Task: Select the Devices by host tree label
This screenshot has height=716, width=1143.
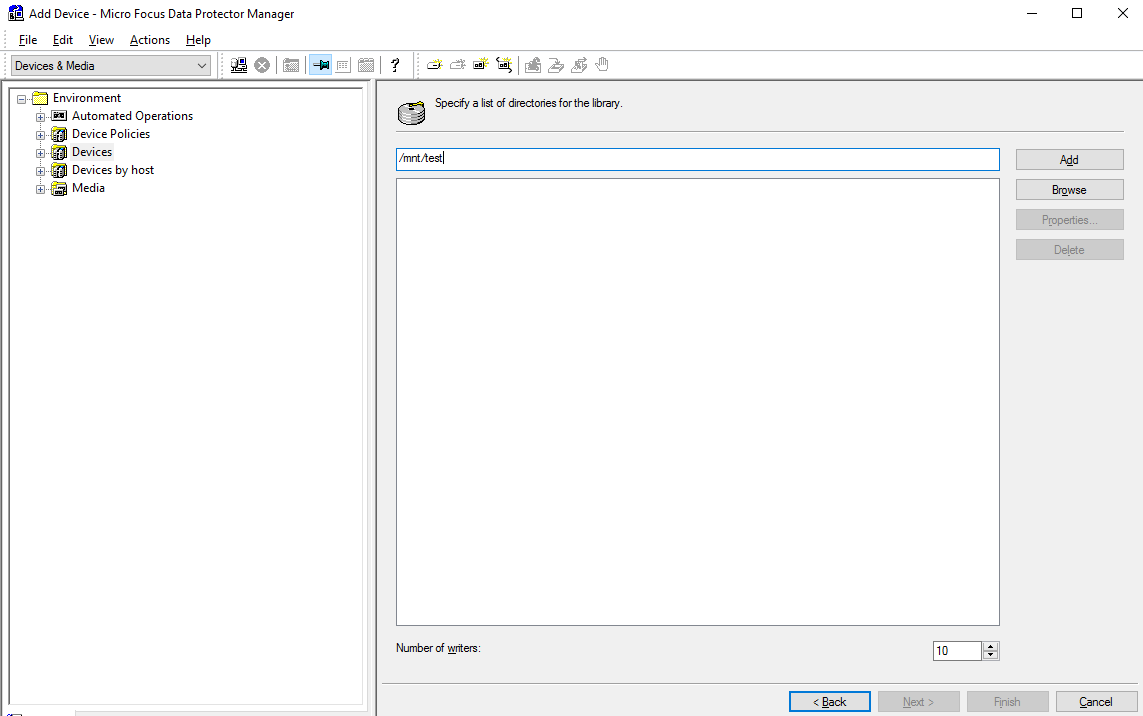Action: coord(113,170)
